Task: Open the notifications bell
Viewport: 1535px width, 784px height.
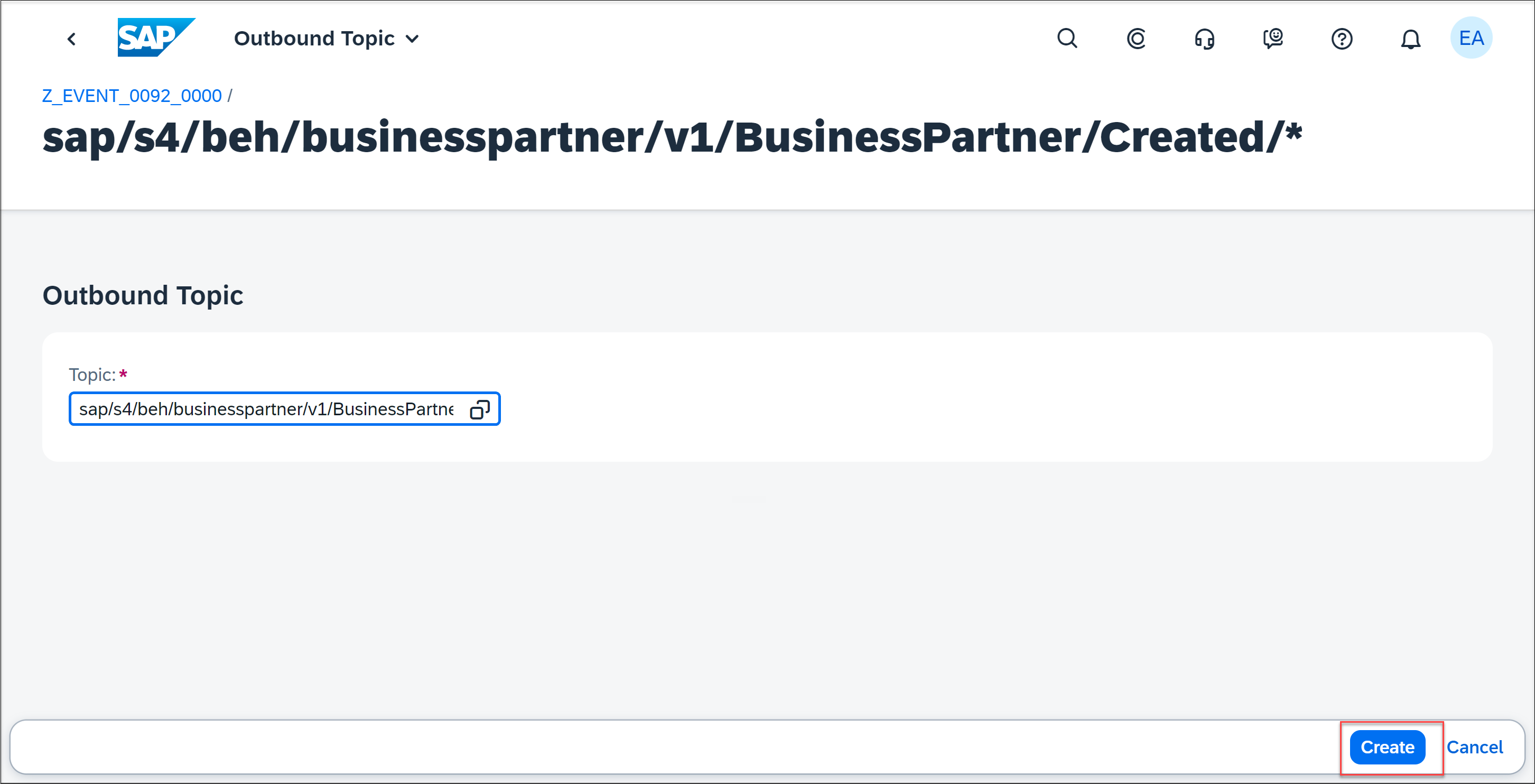Action: point(1410,39)
